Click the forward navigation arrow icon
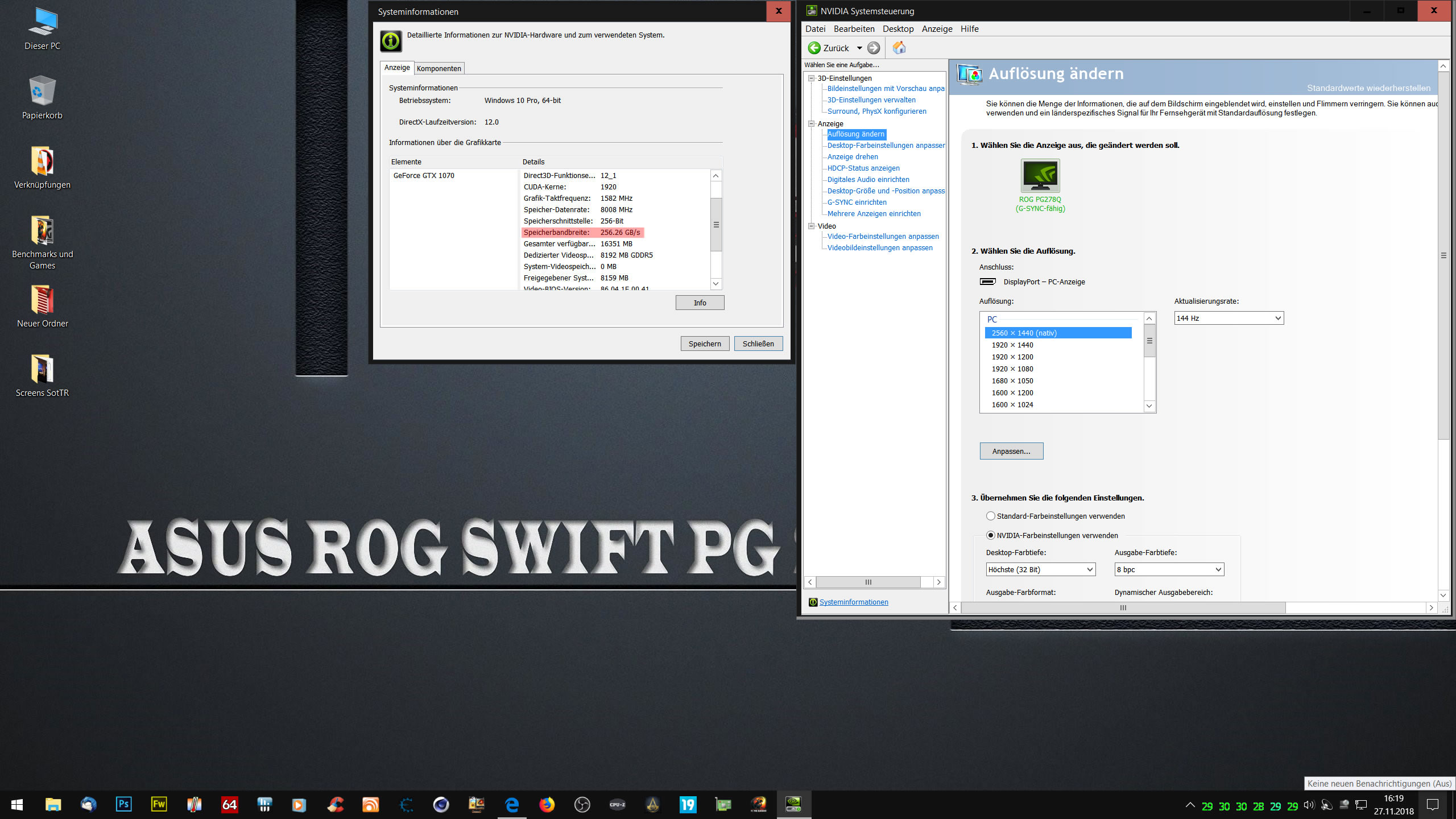Image resolution: width=1456 pixels, height=819 pixels. 874,48
